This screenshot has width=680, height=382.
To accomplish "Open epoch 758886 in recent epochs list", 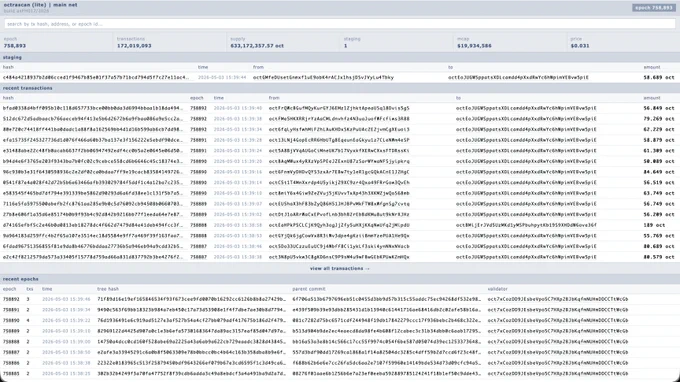I will pos(11,363).
